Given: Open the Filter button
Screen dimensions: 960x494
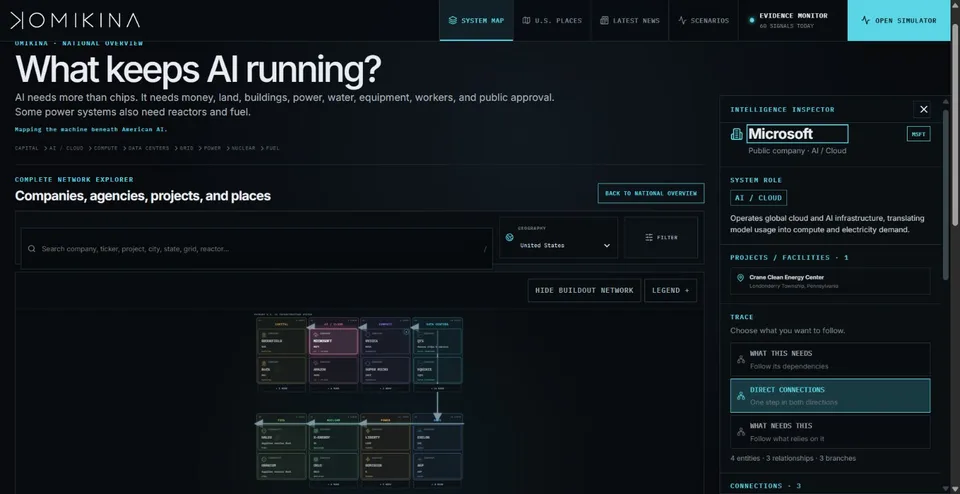Looking at the screenshot, I should pyautogui.click(x=661, y=238).
